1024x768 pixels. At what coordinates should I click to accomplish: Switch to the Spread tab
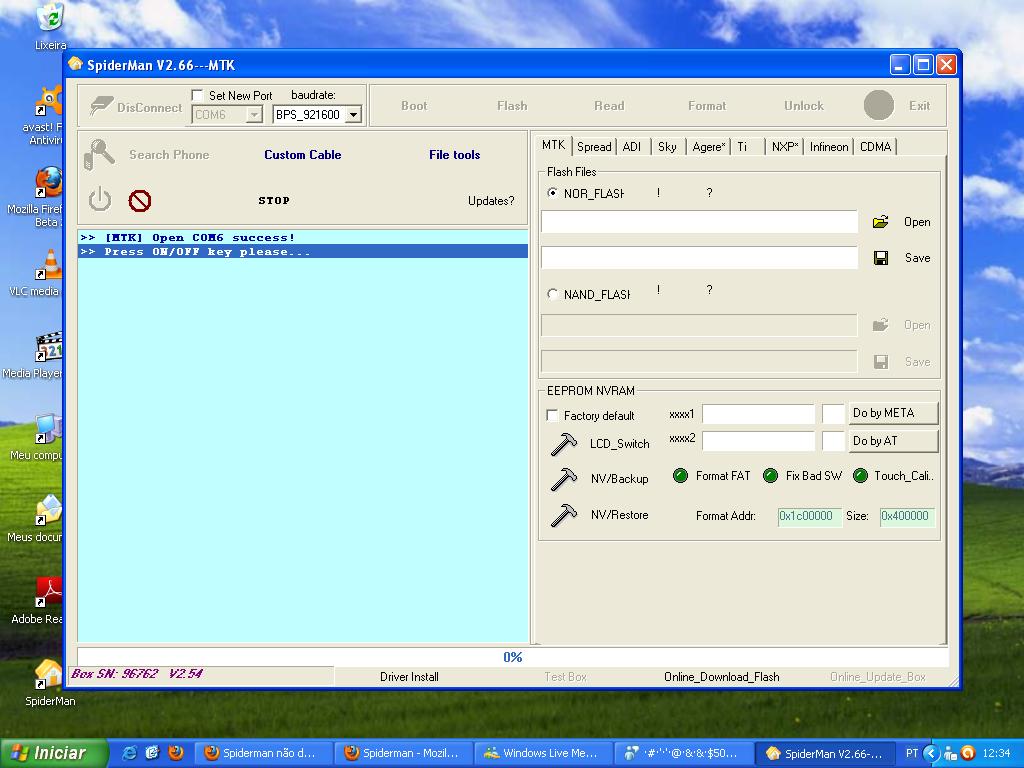[x=594, y=147]
